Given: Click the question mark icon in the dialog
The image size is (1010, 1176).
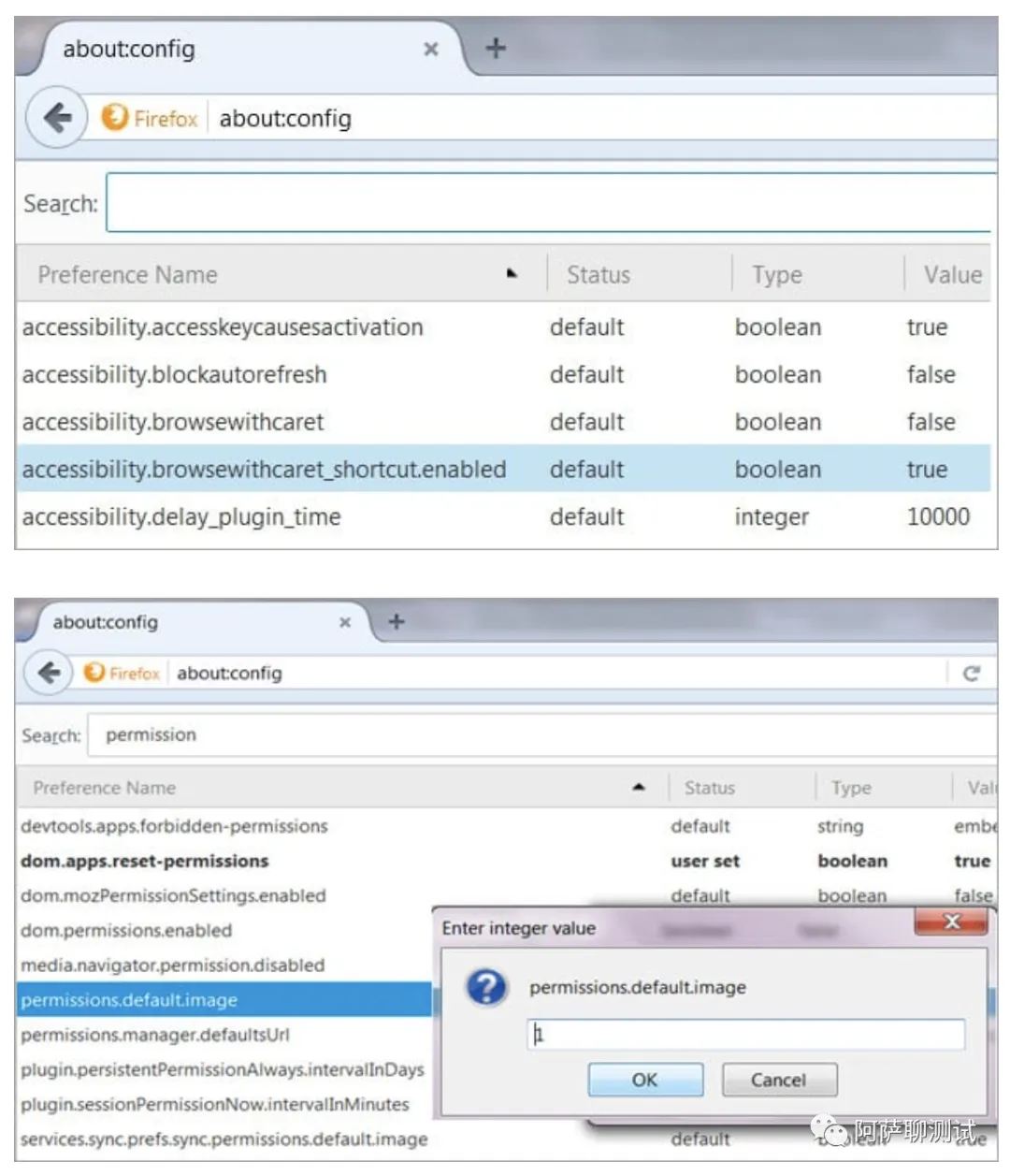Looking at the screenshot, I should click(x=487, y=987).
